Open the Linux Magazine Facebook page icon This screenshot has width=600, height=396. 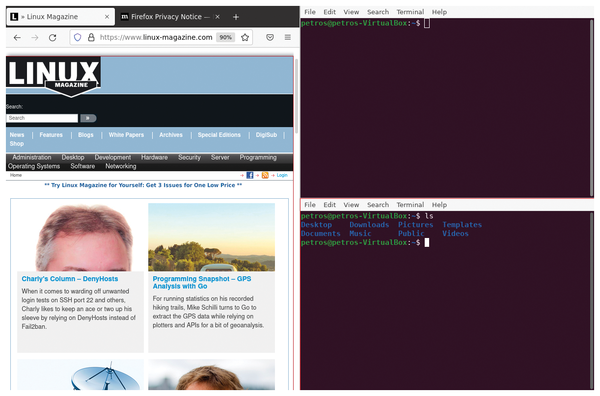tap(250, 175)
